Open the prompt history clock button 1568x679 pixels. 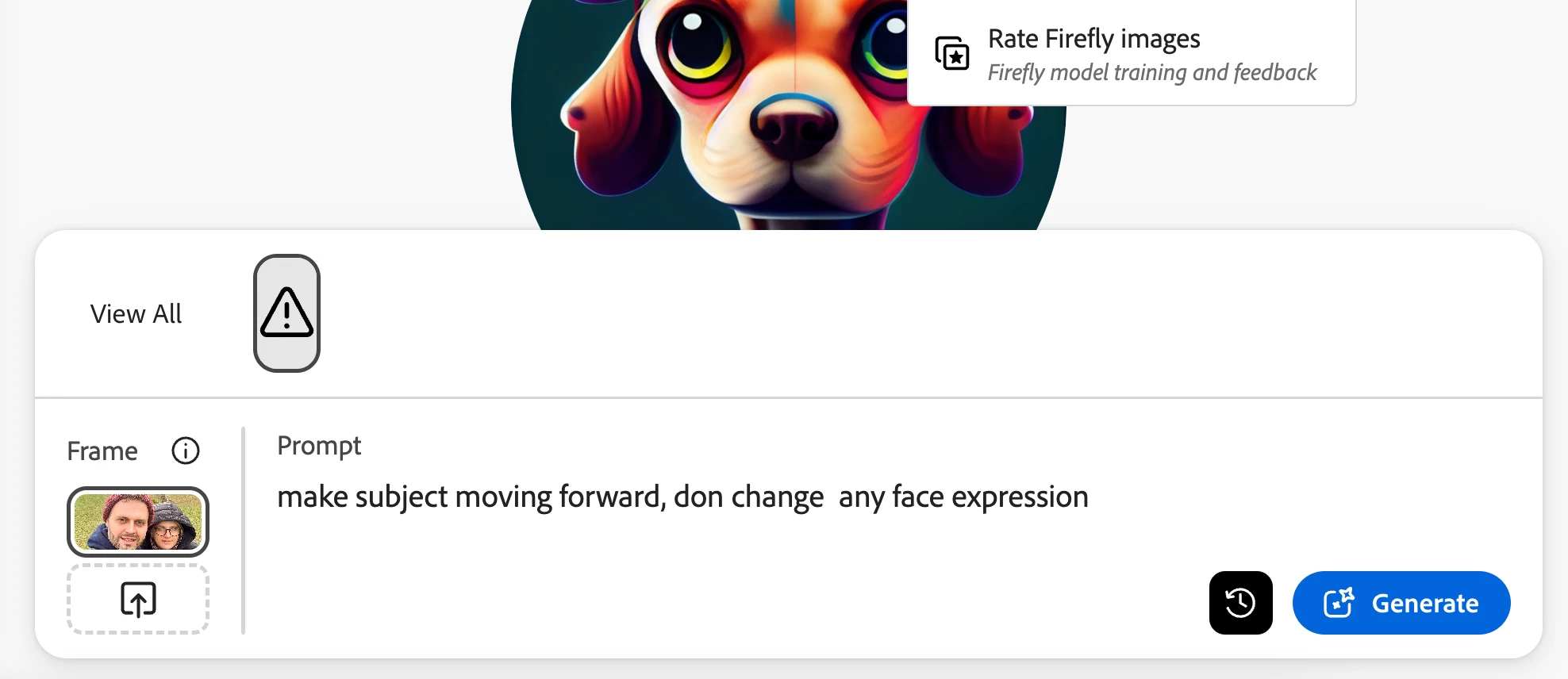coord(1240,603)
